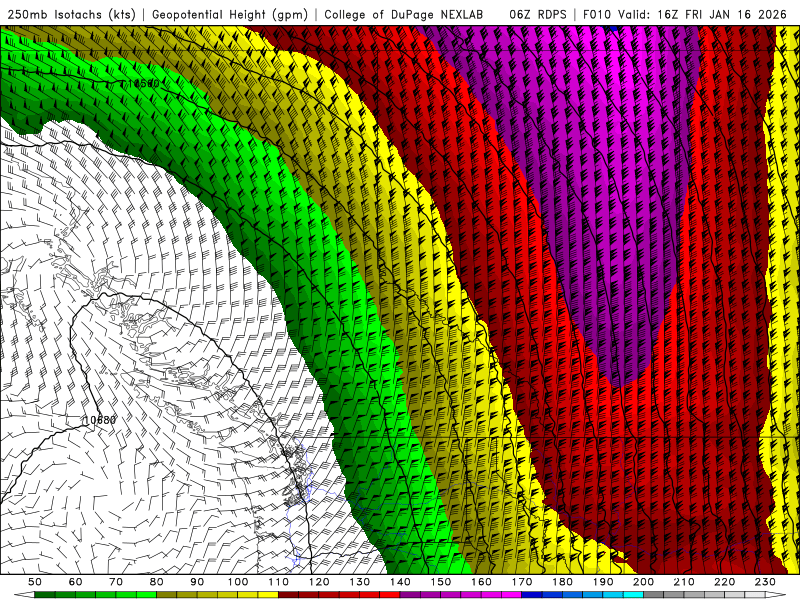Image resolution: width=800 pixels, height=600 pixels.
Task: Click the dark blue swatch right of 170
Action: pyautogui.click(x=532, y=595)
